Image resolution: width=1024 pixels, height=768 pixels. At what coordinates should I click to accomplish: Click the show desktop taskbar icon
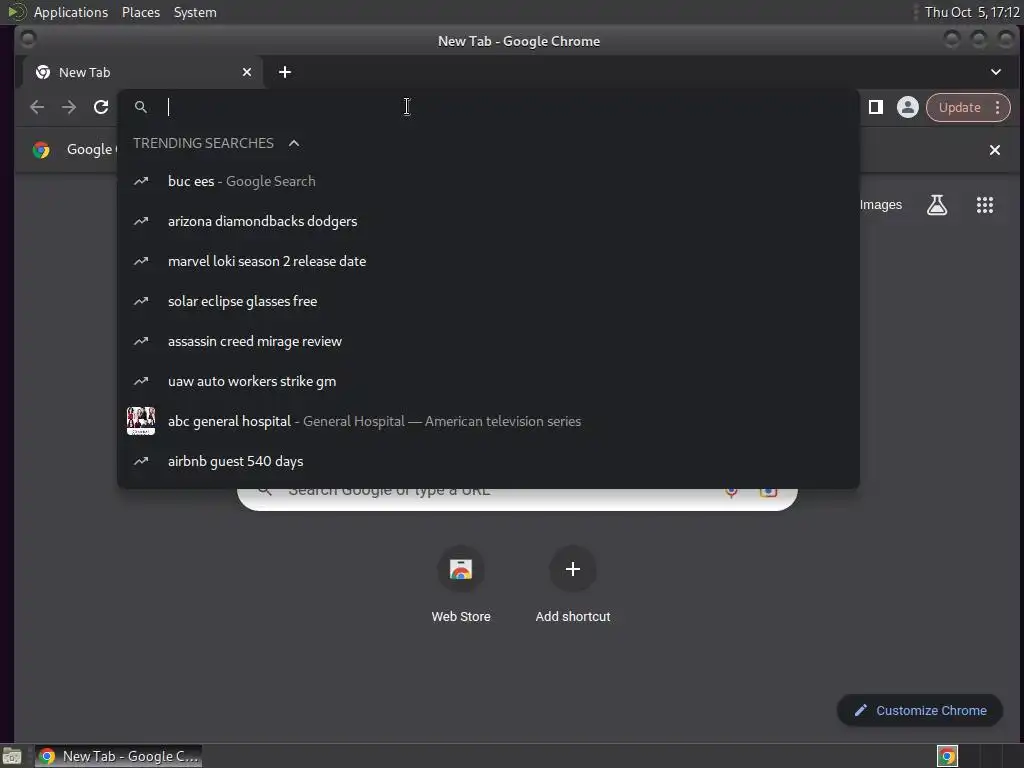tap(12, 756)
